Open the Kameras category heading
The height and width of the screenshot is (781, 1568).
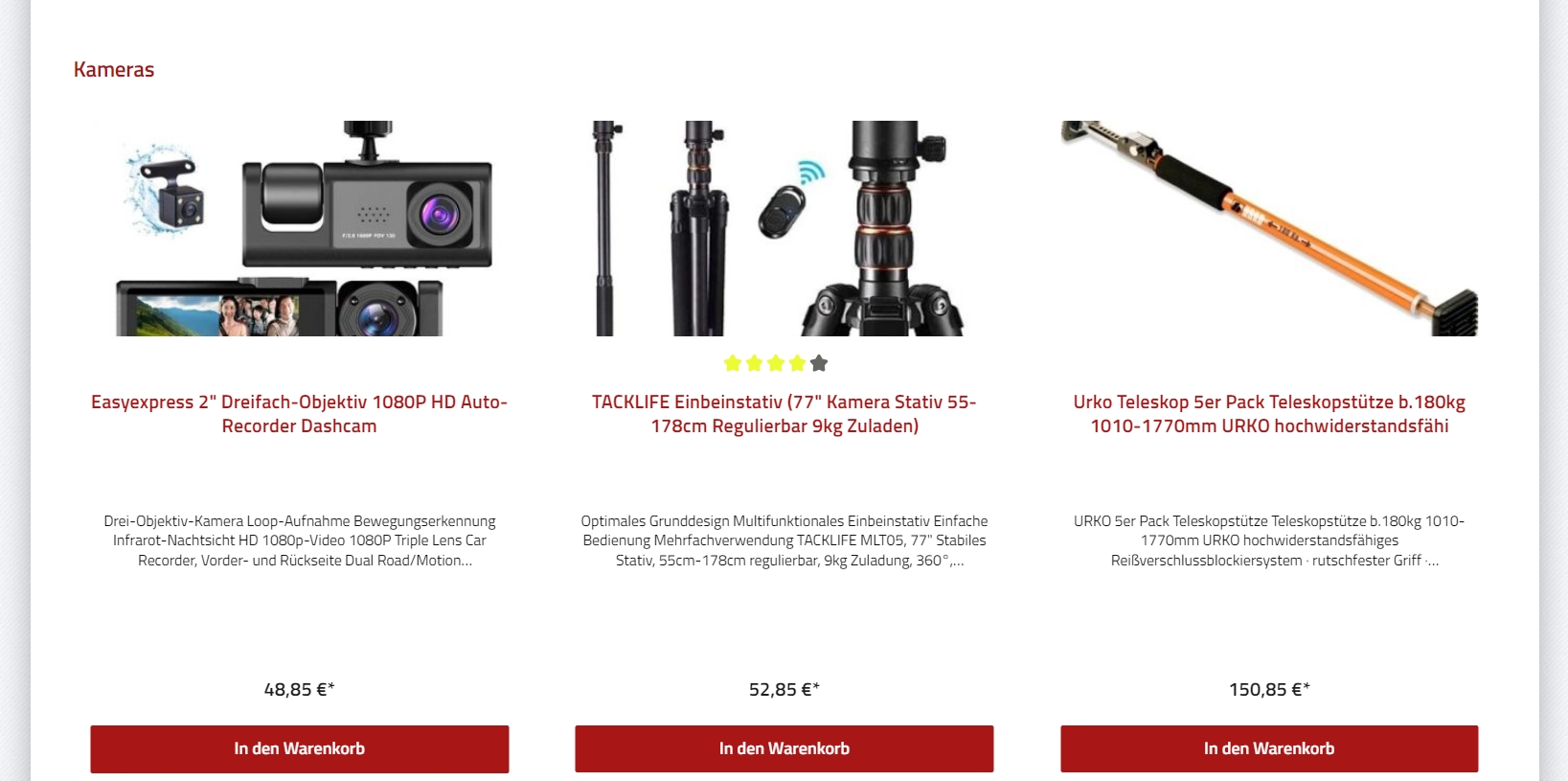[114, 70]
